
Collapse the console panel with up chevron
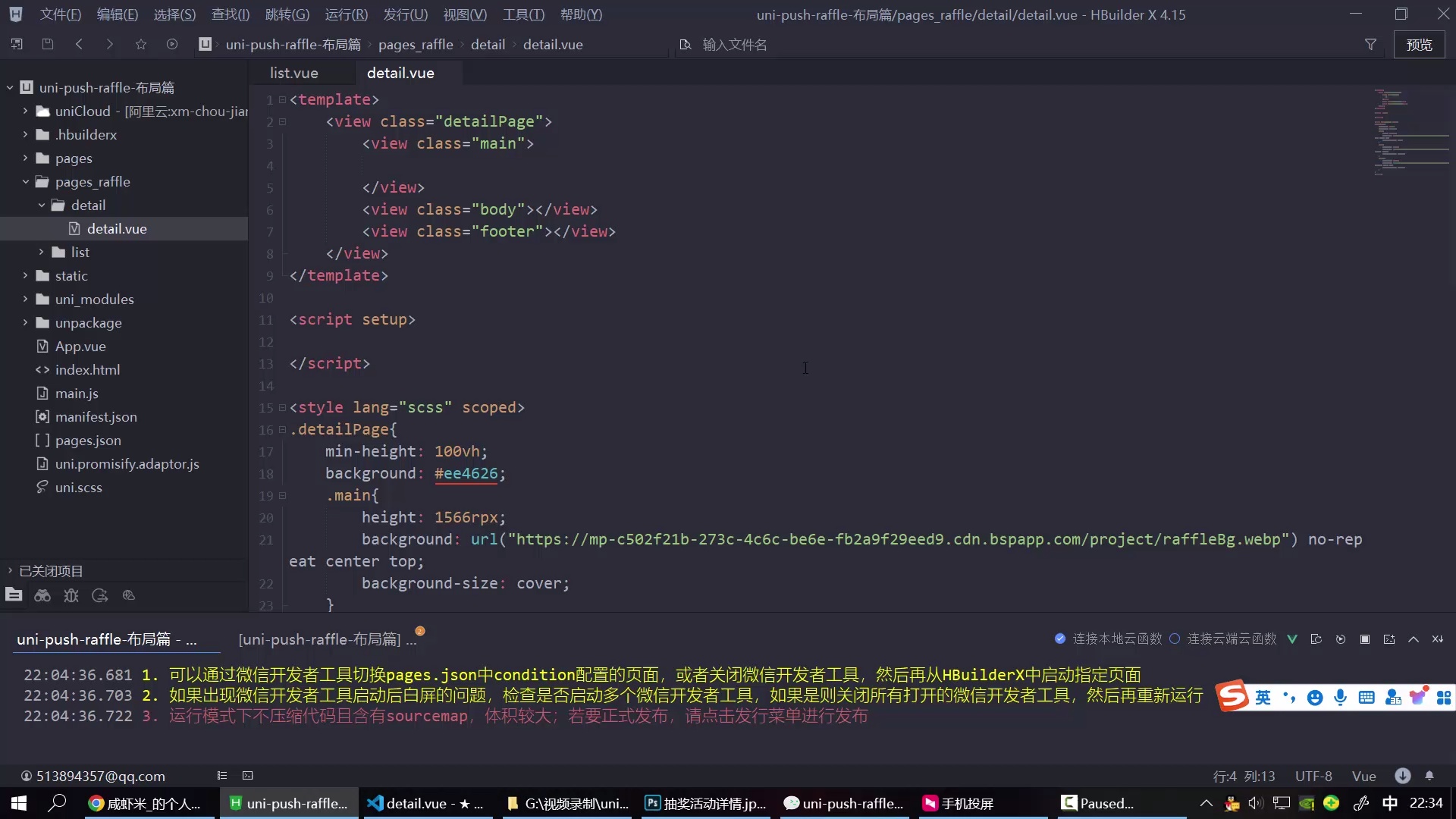click(x=1414, y=639)
